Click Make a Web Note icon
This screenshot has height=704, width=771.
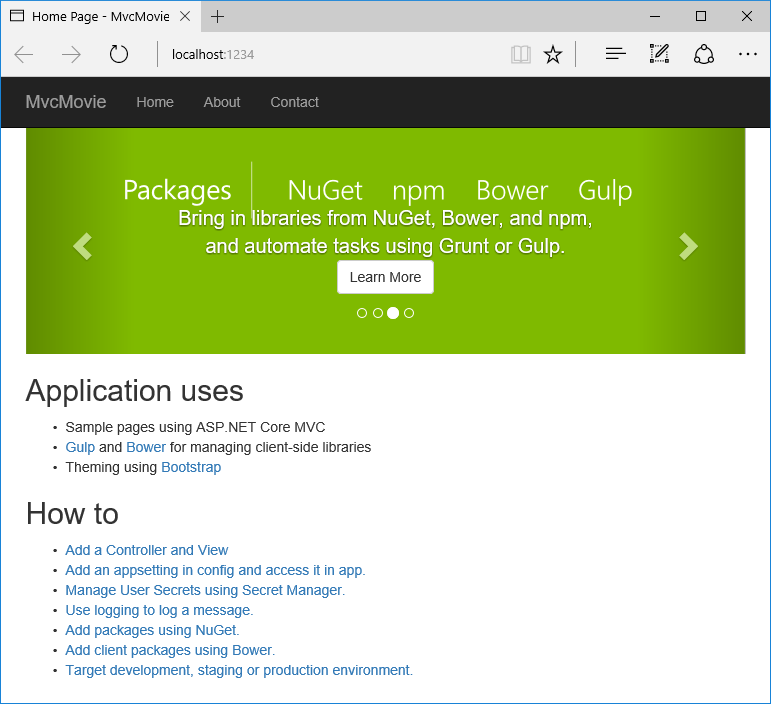pos(659,54)
